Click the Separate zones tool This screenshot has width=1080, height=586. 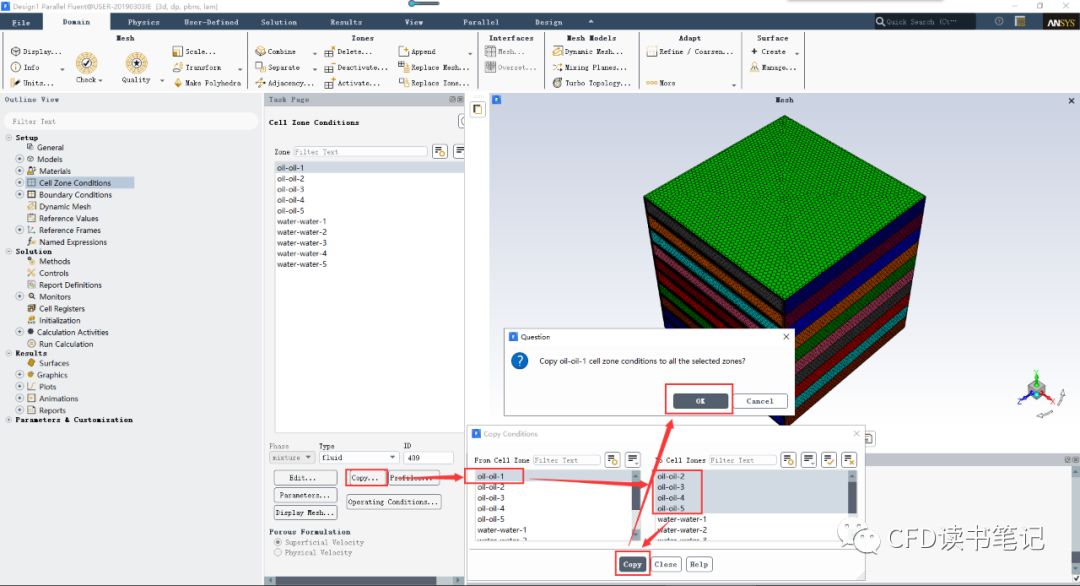point(278,67)
